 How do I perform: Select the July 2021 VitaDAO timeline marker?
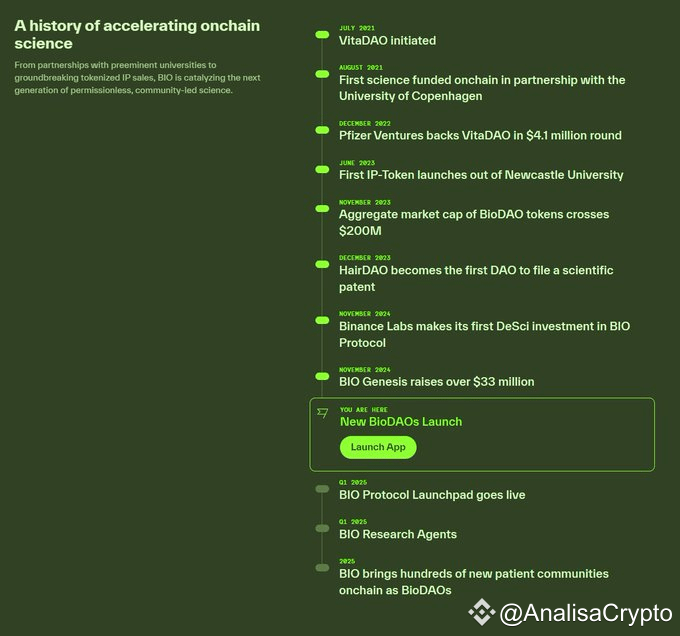point(322,34)
